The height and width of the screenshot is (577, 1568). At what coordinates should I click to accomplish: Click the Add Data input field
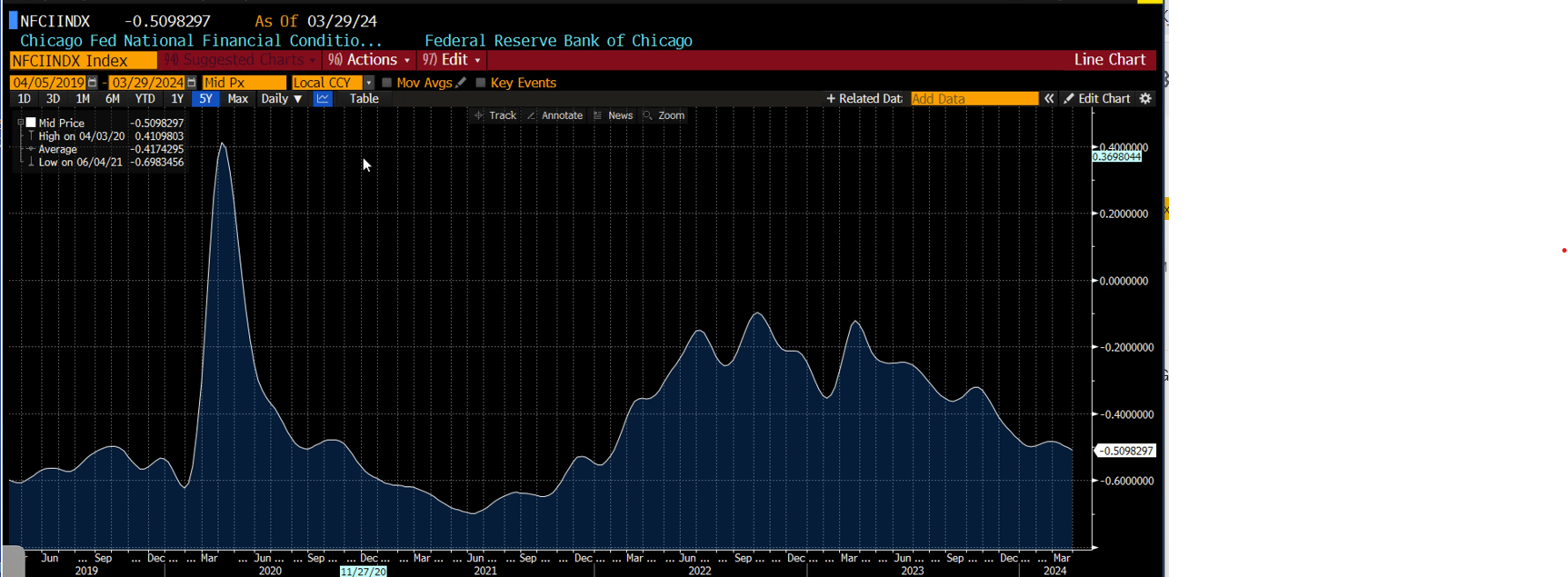tap(974, 98)
